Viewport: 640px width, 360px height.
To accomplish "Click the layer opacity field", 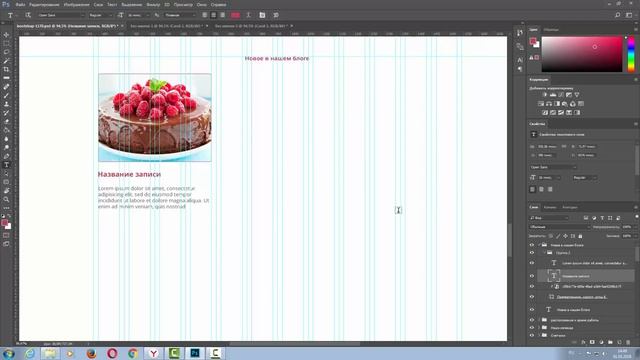I will pyautogui.click(x=628, y=227).
